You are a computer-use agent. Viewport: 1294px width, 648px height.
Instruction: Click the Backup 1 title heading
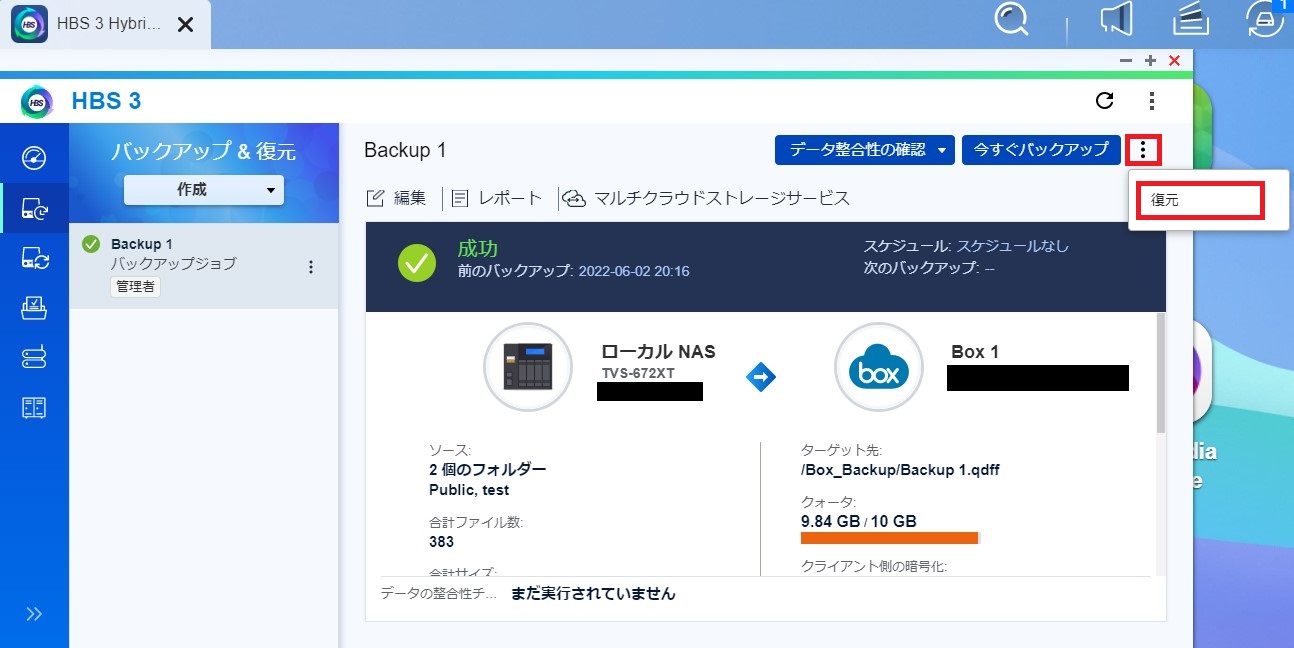[405, 150]
